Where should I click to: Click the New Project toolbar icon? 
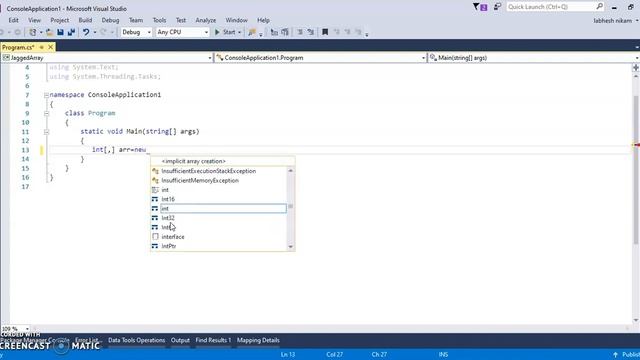[x=33, y=32]
